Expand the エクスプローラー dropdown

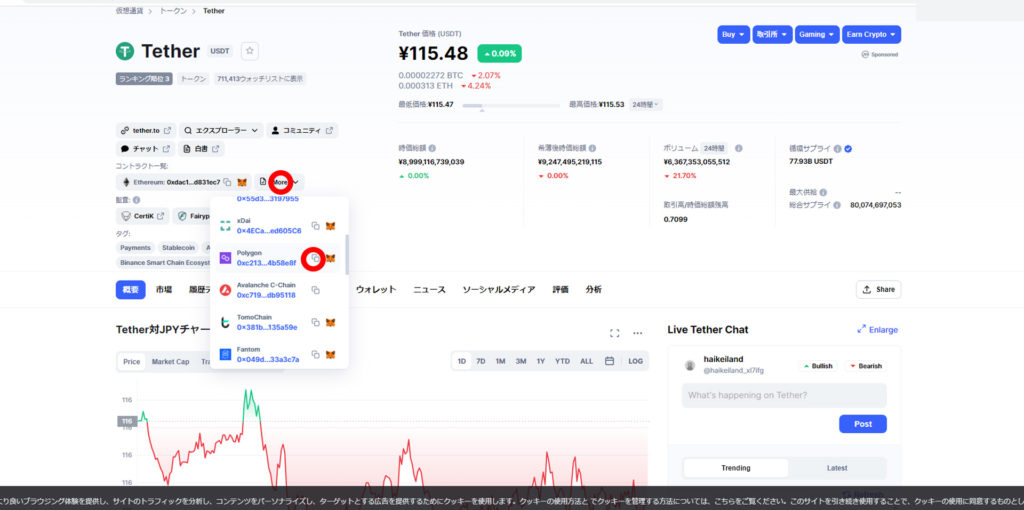(221, 131)
